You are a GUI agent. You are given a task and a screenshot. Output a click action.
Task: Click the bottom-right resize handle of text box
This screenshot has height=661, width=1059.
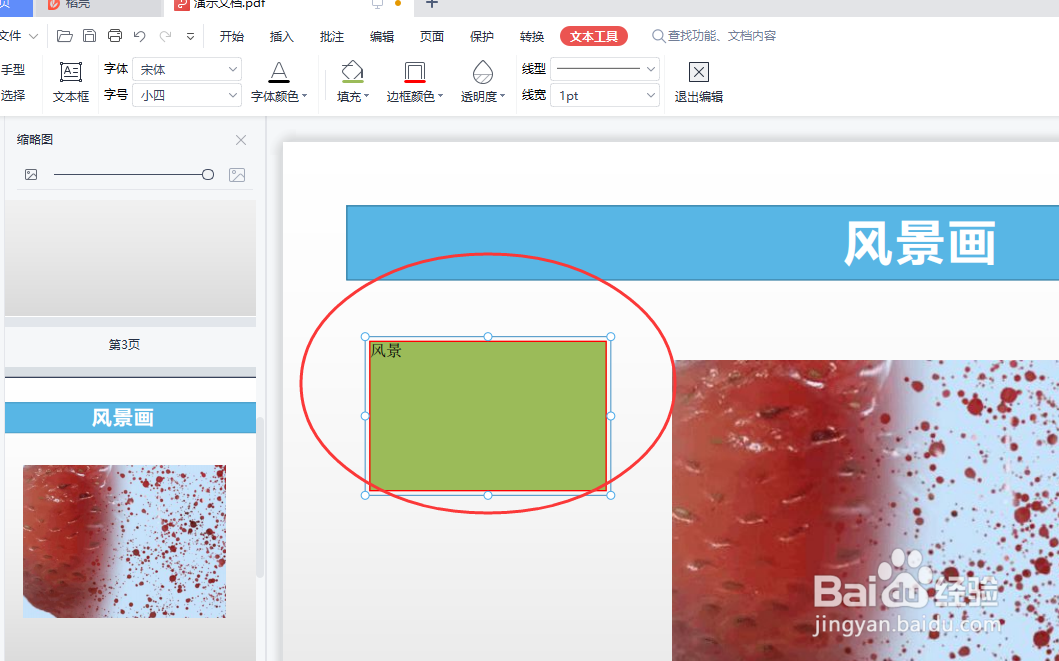[611, 496]
